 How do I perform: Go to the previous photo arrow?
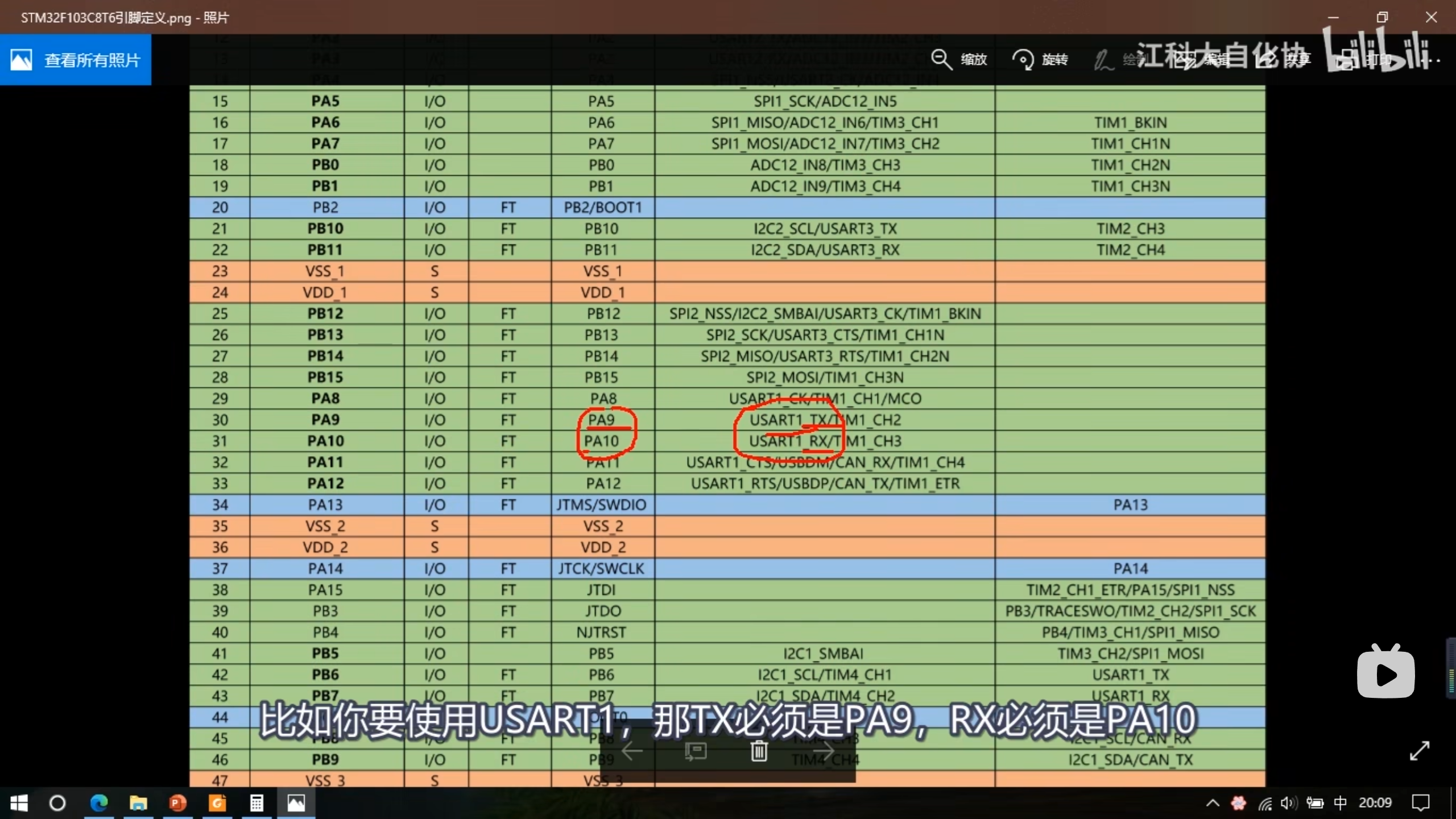coord(632,751)
